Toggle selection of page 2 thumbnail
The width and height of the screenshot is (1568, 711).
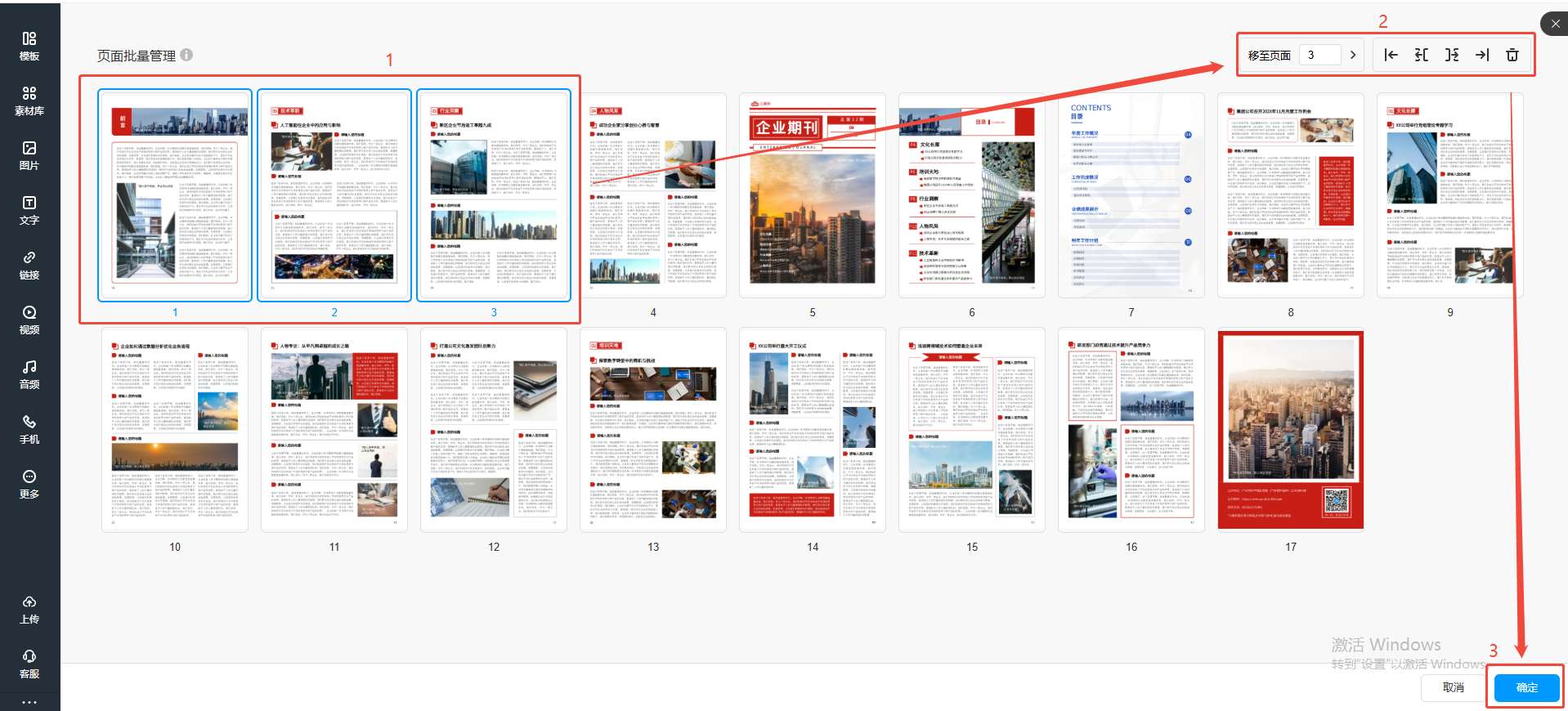point(334,195)
